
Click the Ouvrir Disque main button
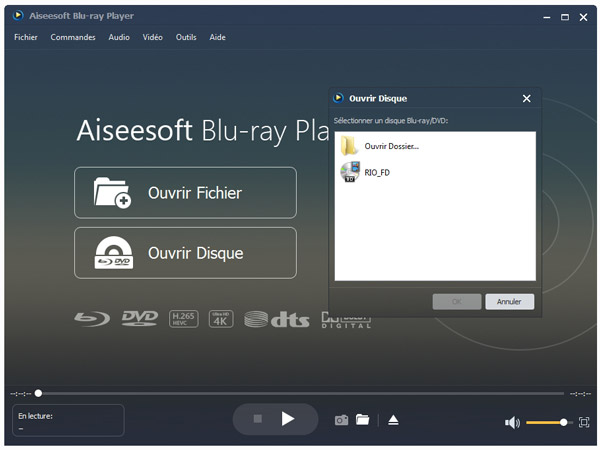(x=185, y=253)
